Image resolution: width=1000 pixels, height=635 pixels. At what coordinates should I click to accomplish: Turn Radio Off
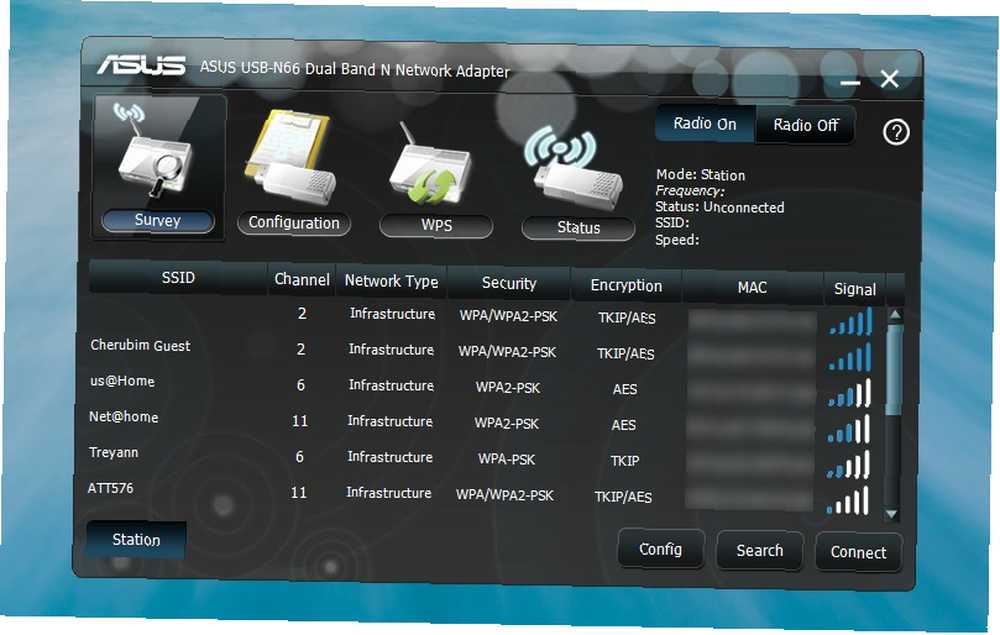coord(805,126)
